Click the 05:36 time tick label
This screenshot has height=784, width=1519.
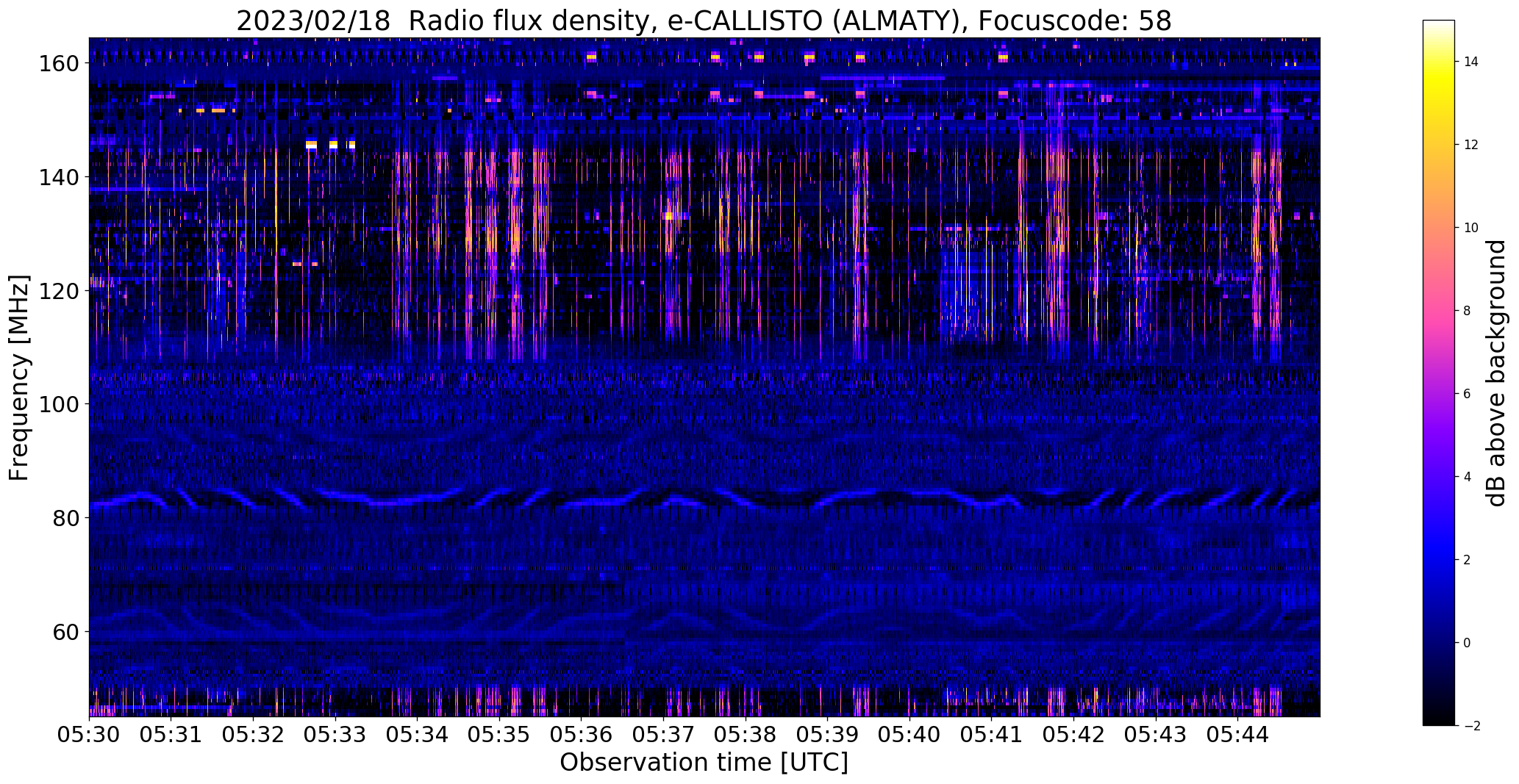coord(582,735)
